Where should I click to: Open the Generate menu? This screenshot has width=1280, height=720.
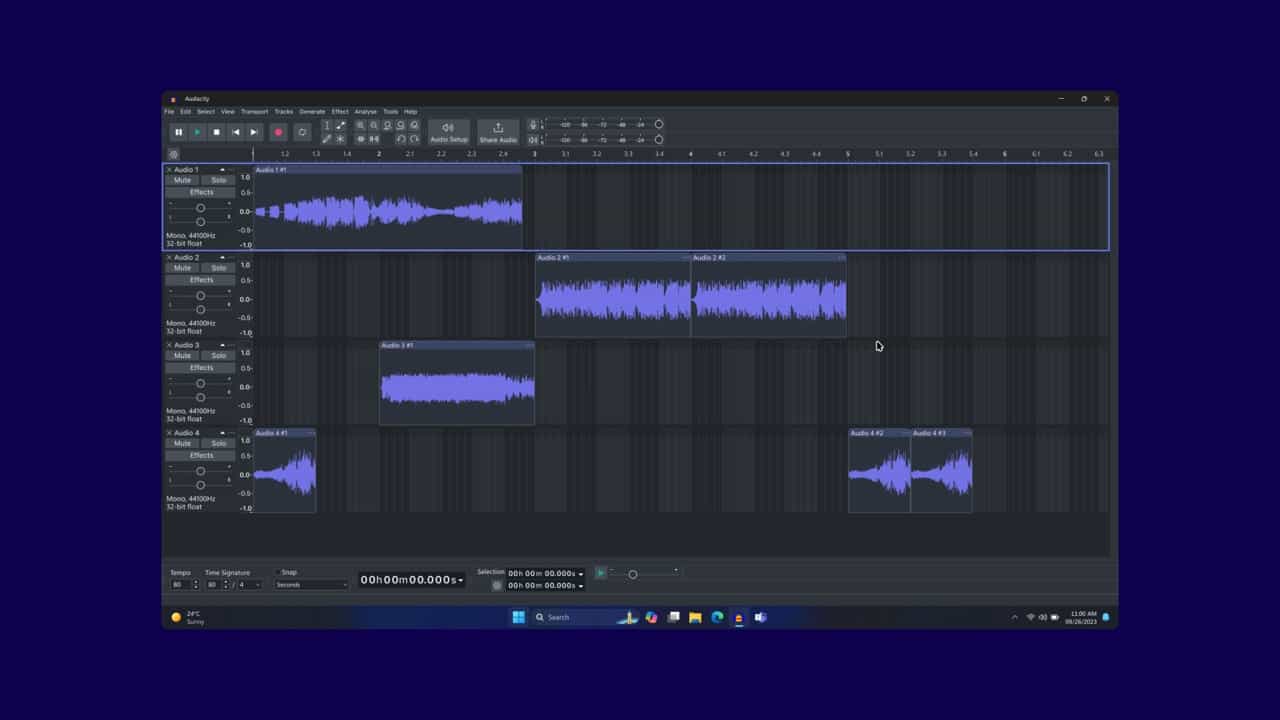tap(312, 112)
